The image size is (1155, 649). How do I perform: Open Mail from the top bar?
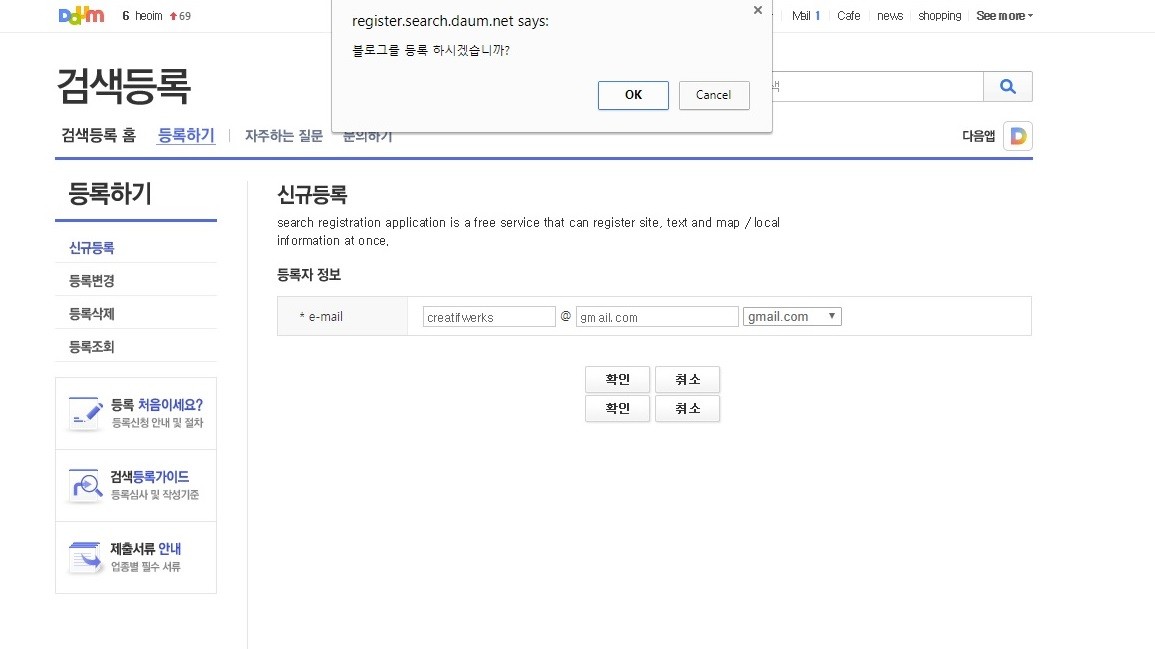[x=800, y=16]
